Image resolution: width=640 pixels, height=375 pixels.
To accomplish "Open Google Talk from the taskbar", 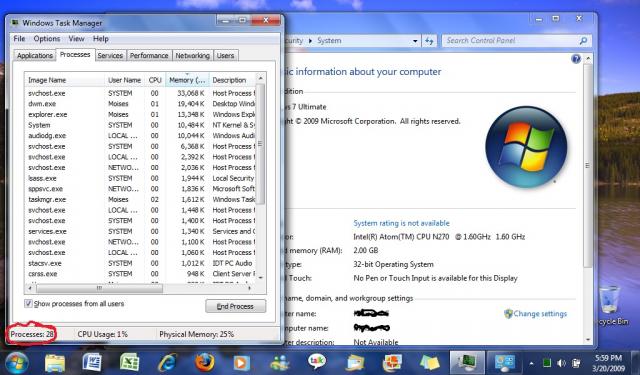I will click(317, 362).
